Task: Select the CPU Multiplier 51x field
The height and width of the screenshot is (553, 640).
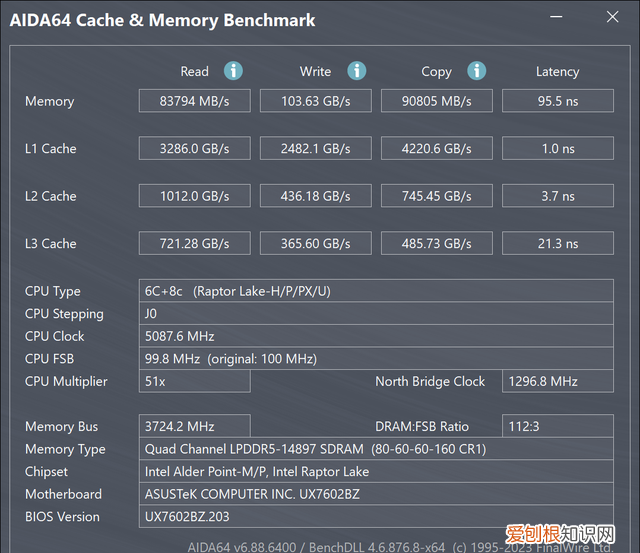Action: coord(194,381)
